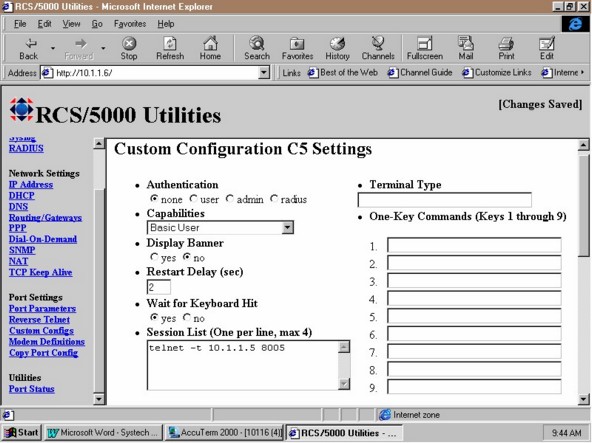Select Authentication none radio button
The image size is (592, 443).
(154, 198)
